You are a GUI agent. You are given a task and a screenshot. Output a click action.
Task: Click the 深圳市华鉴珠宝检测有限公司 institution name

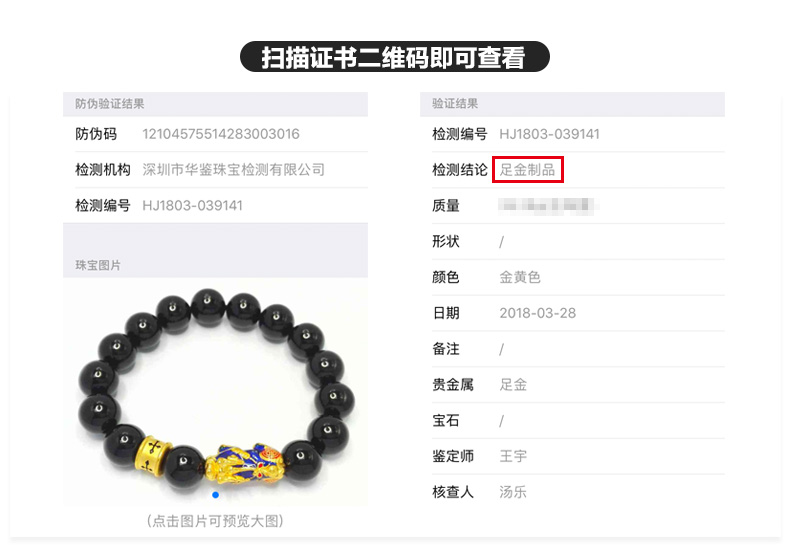point(233,170)
